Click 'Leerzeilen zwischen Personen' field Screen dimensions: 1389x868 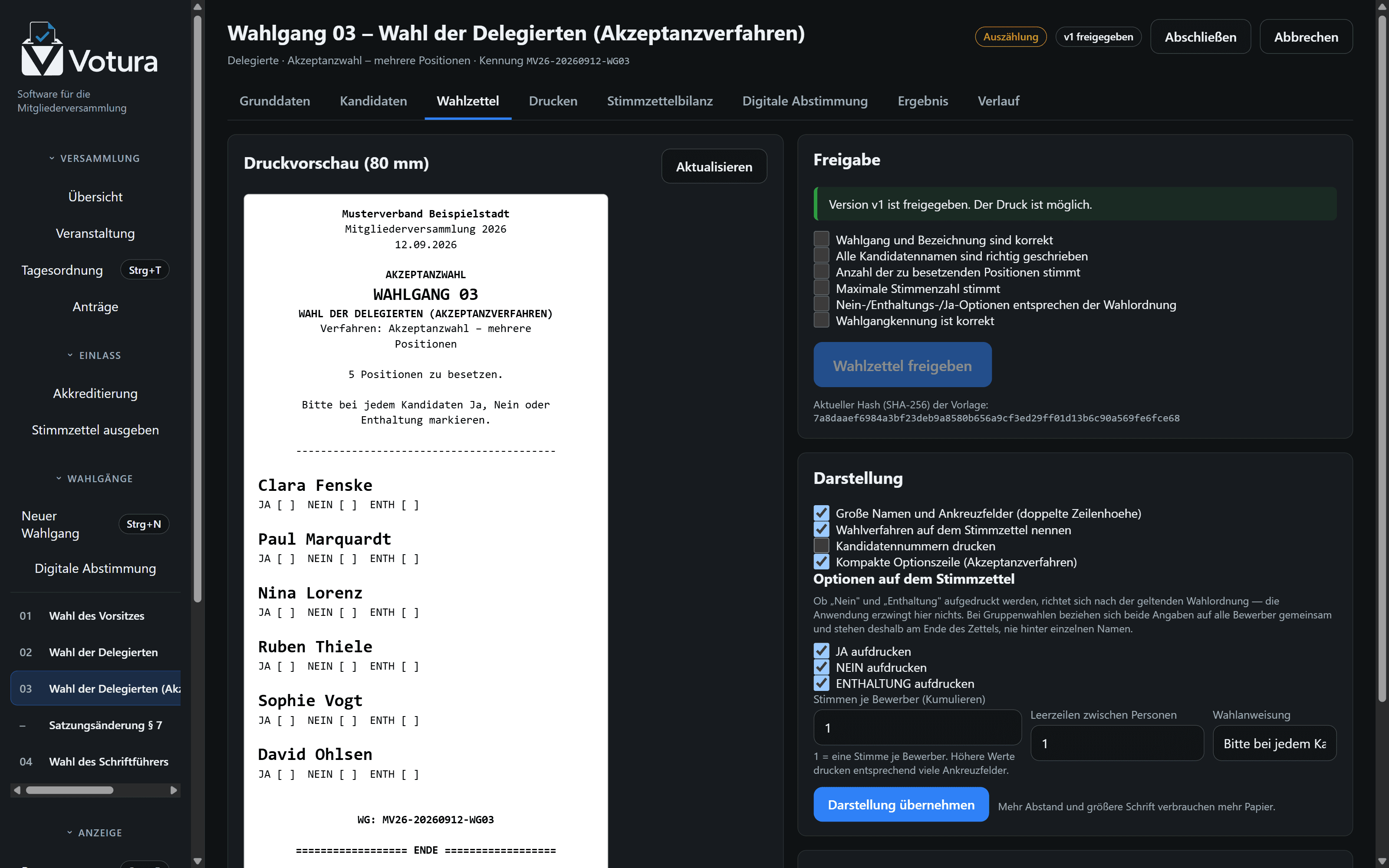pos(1116,743)
